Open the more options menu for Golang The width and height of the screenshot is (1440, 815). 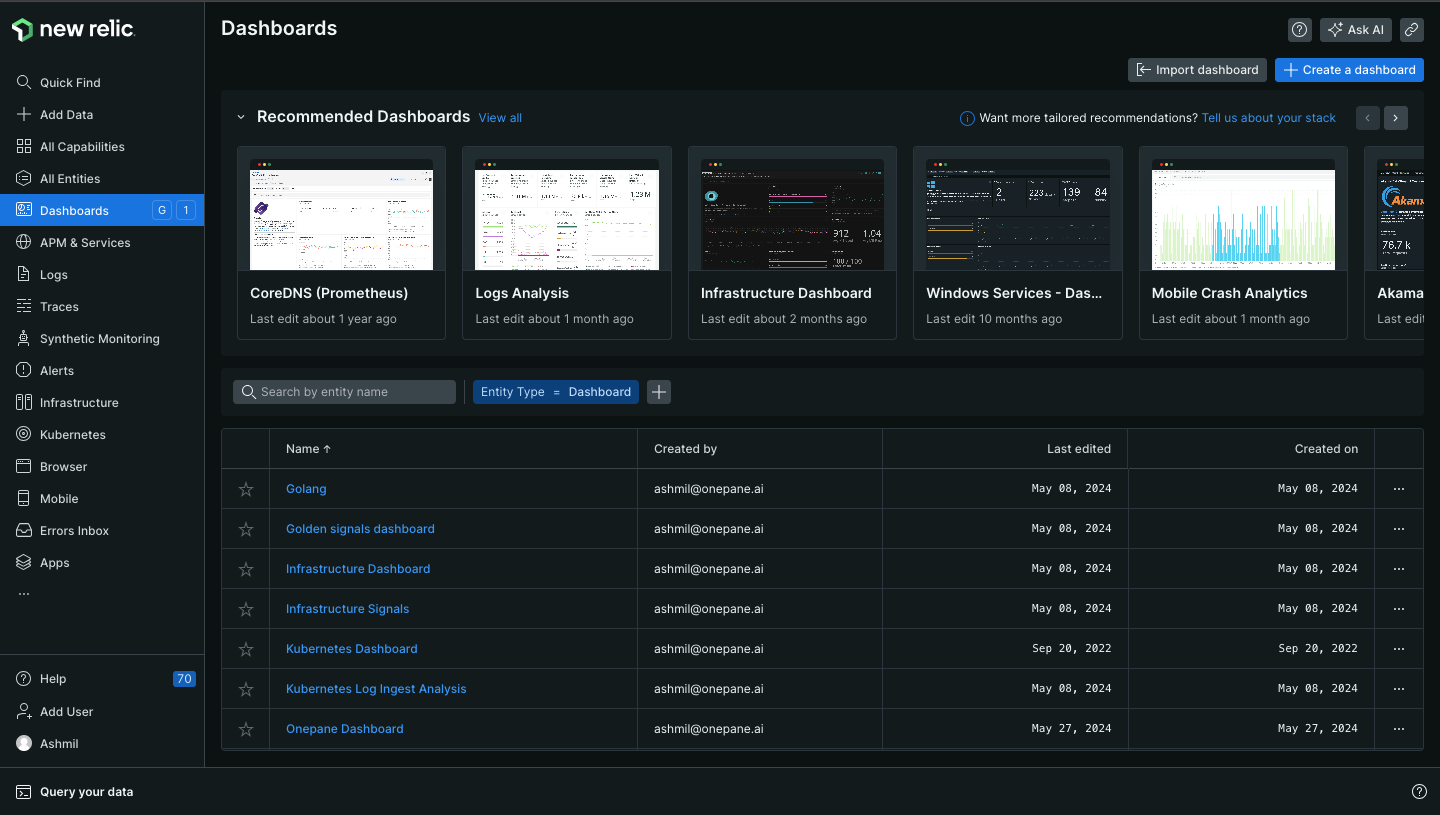pyautogui.click(x=1399, y=489)
